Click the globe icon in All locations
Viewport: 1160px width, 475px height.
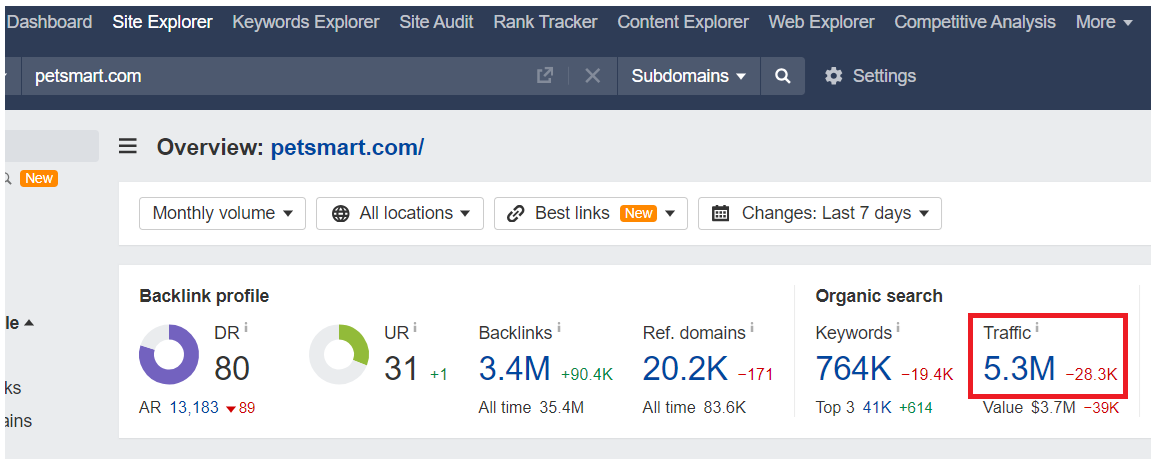340,214
